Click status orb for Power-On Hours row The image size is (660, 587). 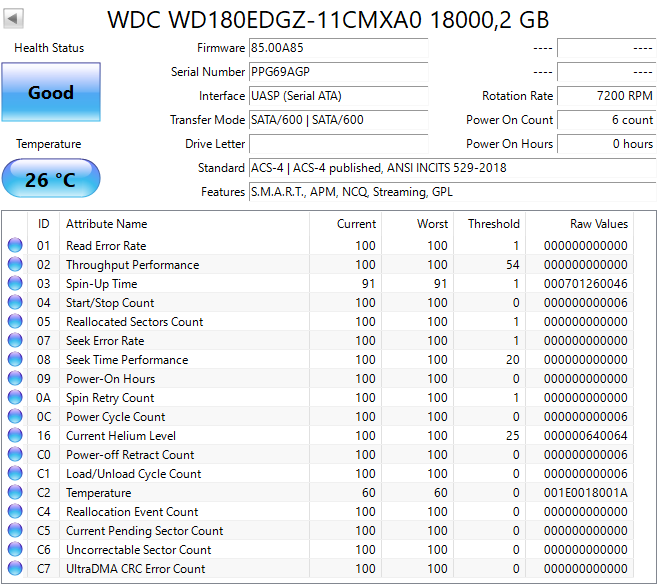click(x=15, y=378)
